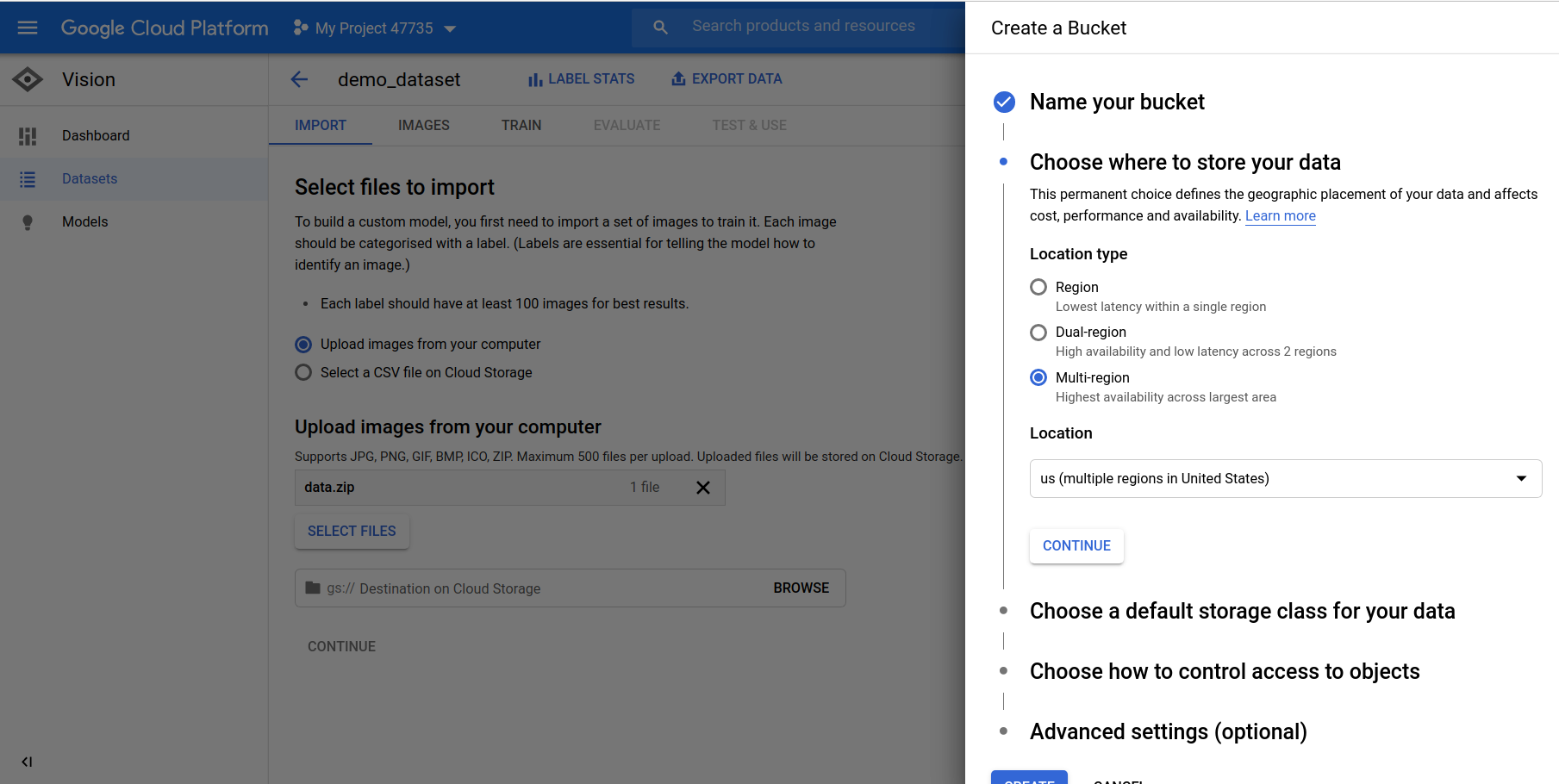1559x784 pixels.
Task: Expand Advanced settings in Create a Bucket
Action: click(x=1168, y=731)
